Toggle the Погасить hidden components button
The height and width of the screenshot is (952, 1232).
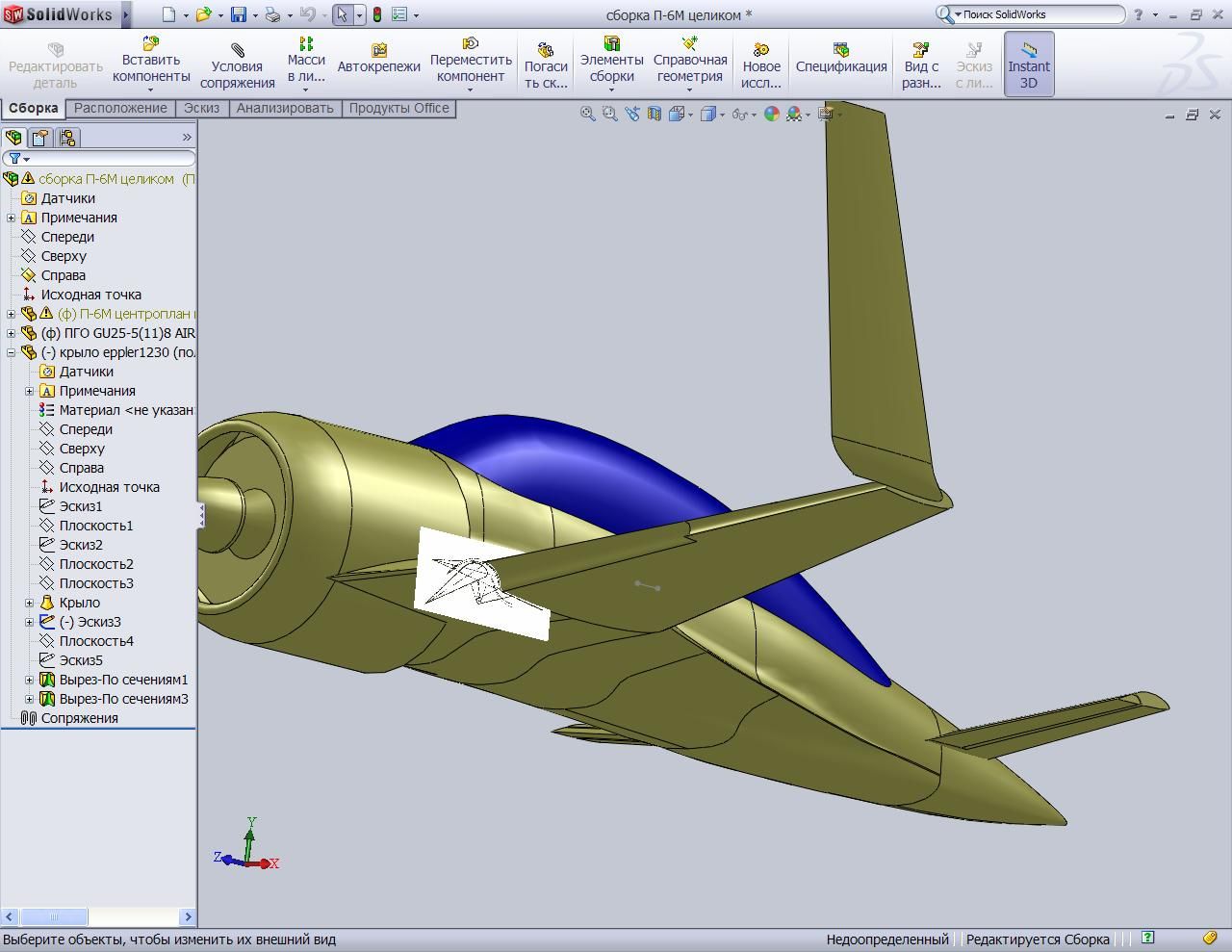click(546, 64)
